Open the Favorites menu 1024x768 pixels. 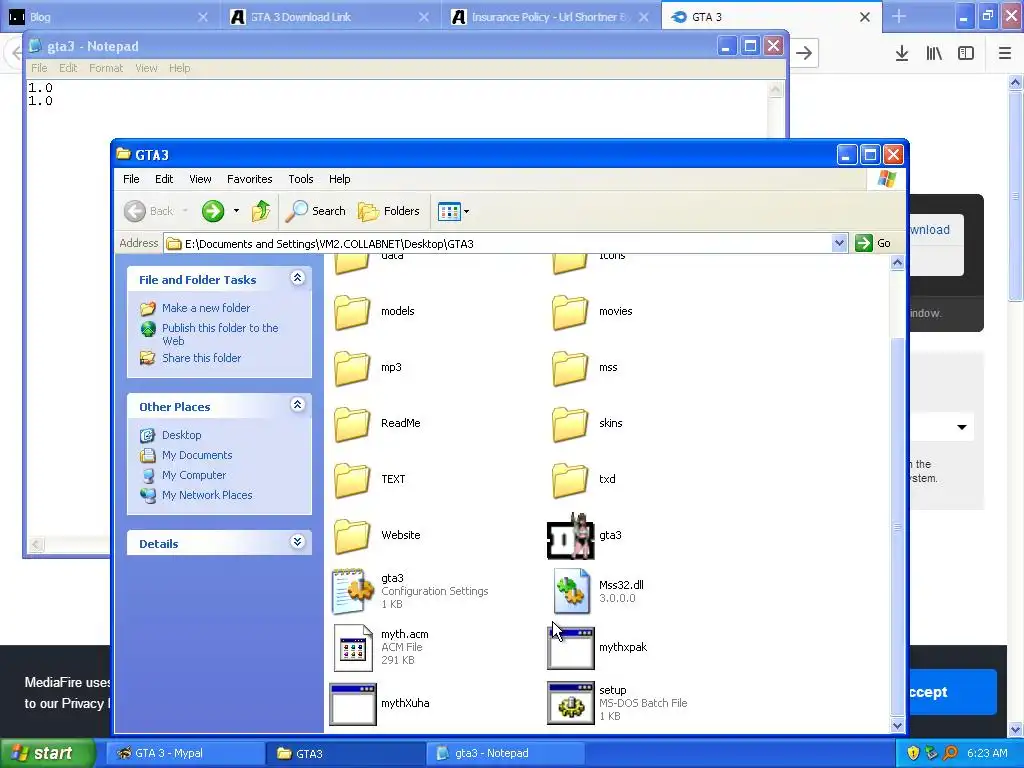pos(249,179)
